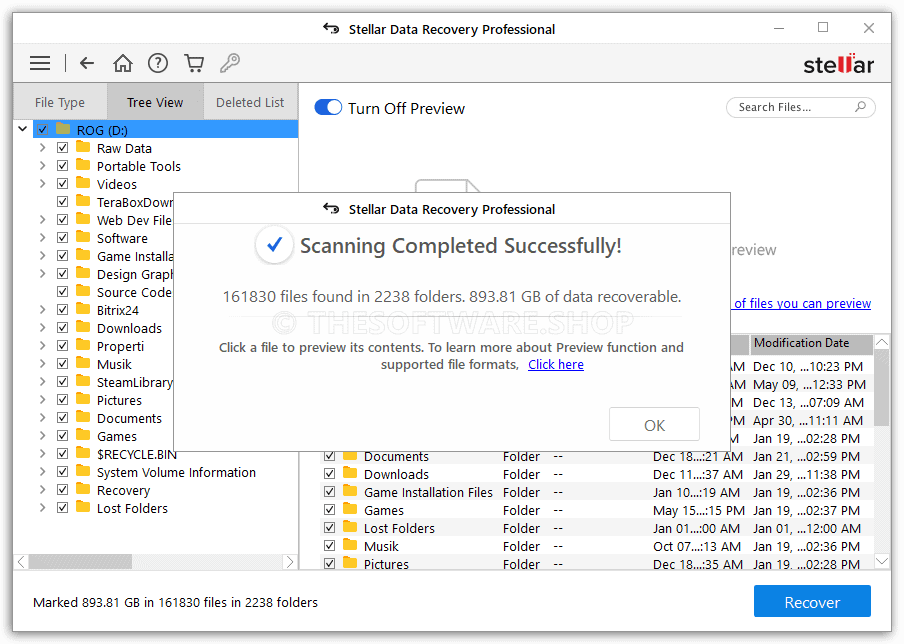
Task: Click the Stellar logo in the toolbar
Action: point(838,63)
